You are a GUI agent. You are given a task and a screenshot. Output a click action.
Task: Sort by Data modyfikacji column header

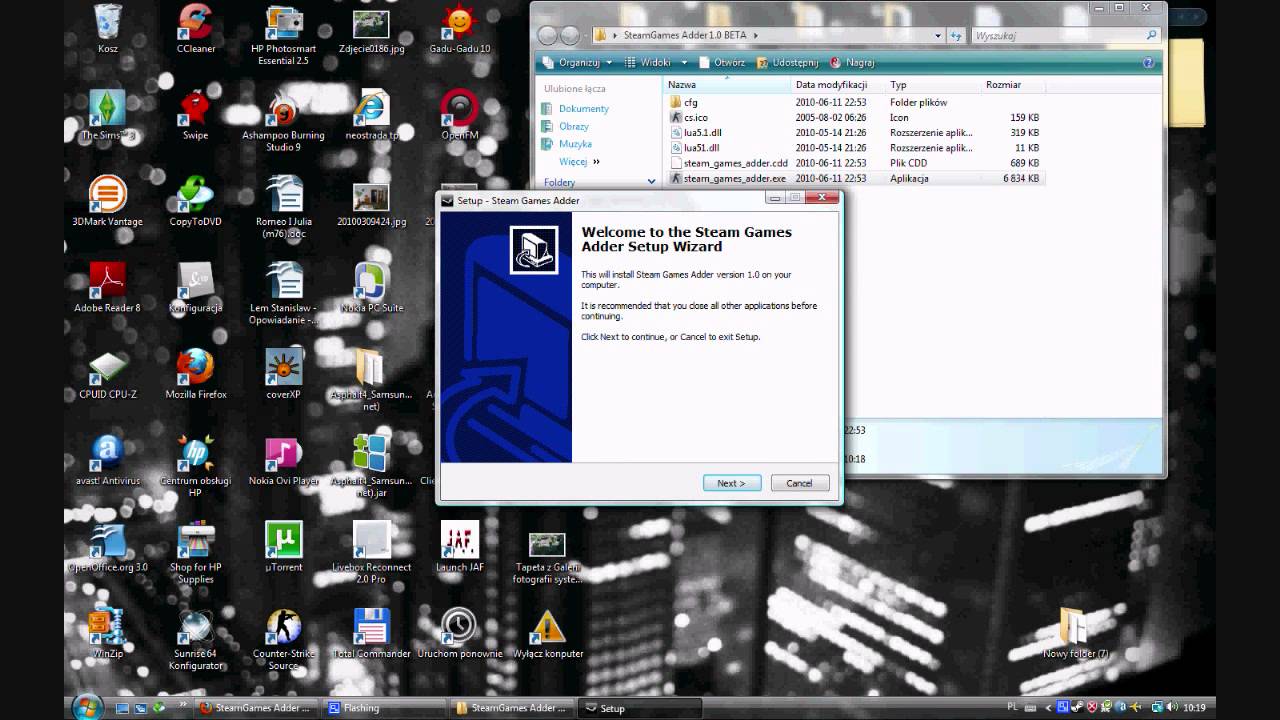tap(838, 85)
